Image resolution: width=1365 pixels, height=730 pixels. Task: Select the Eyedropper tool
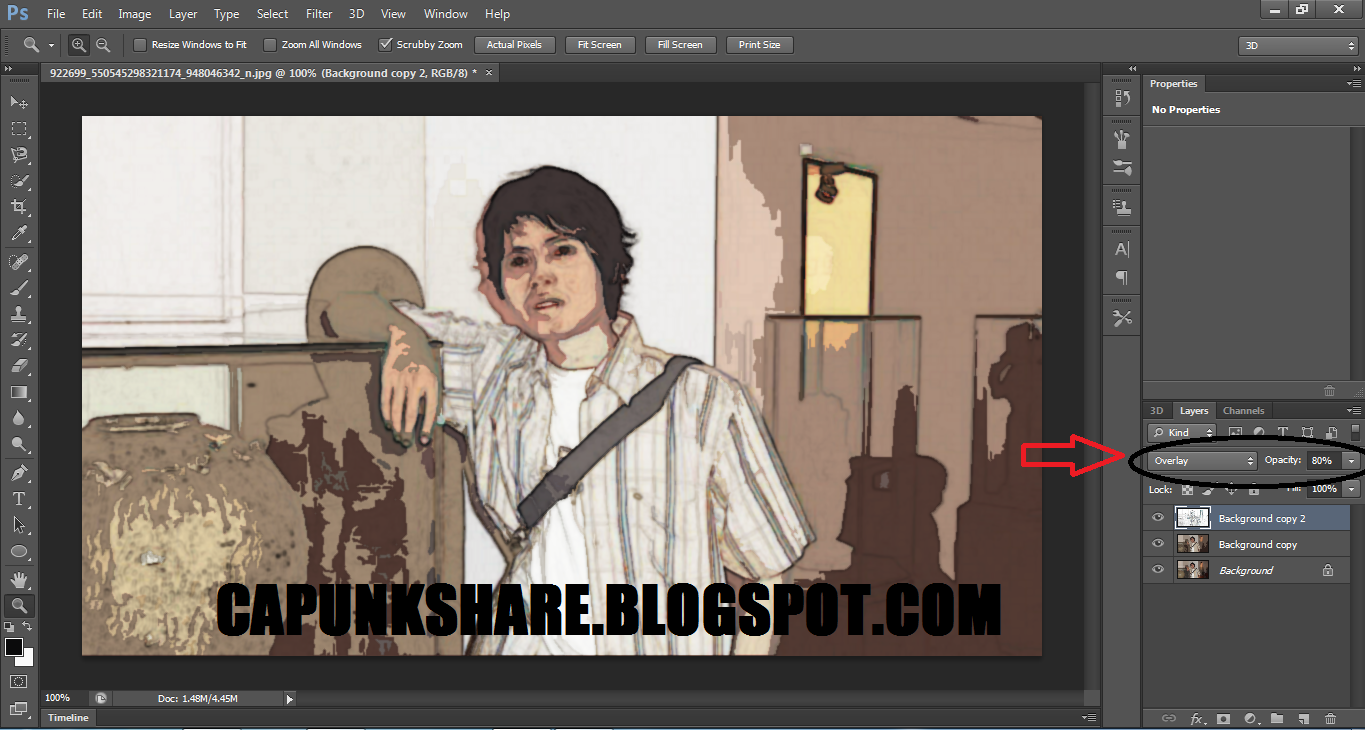pos(19,234)
